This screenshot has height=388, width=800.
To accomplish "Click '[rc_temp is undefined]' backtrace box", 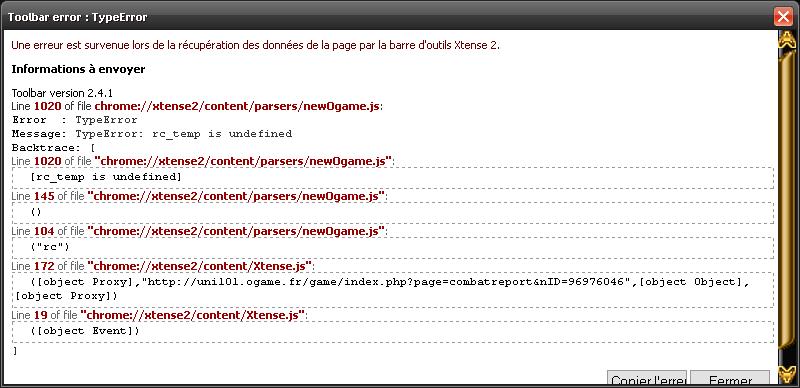I will 392,178.
